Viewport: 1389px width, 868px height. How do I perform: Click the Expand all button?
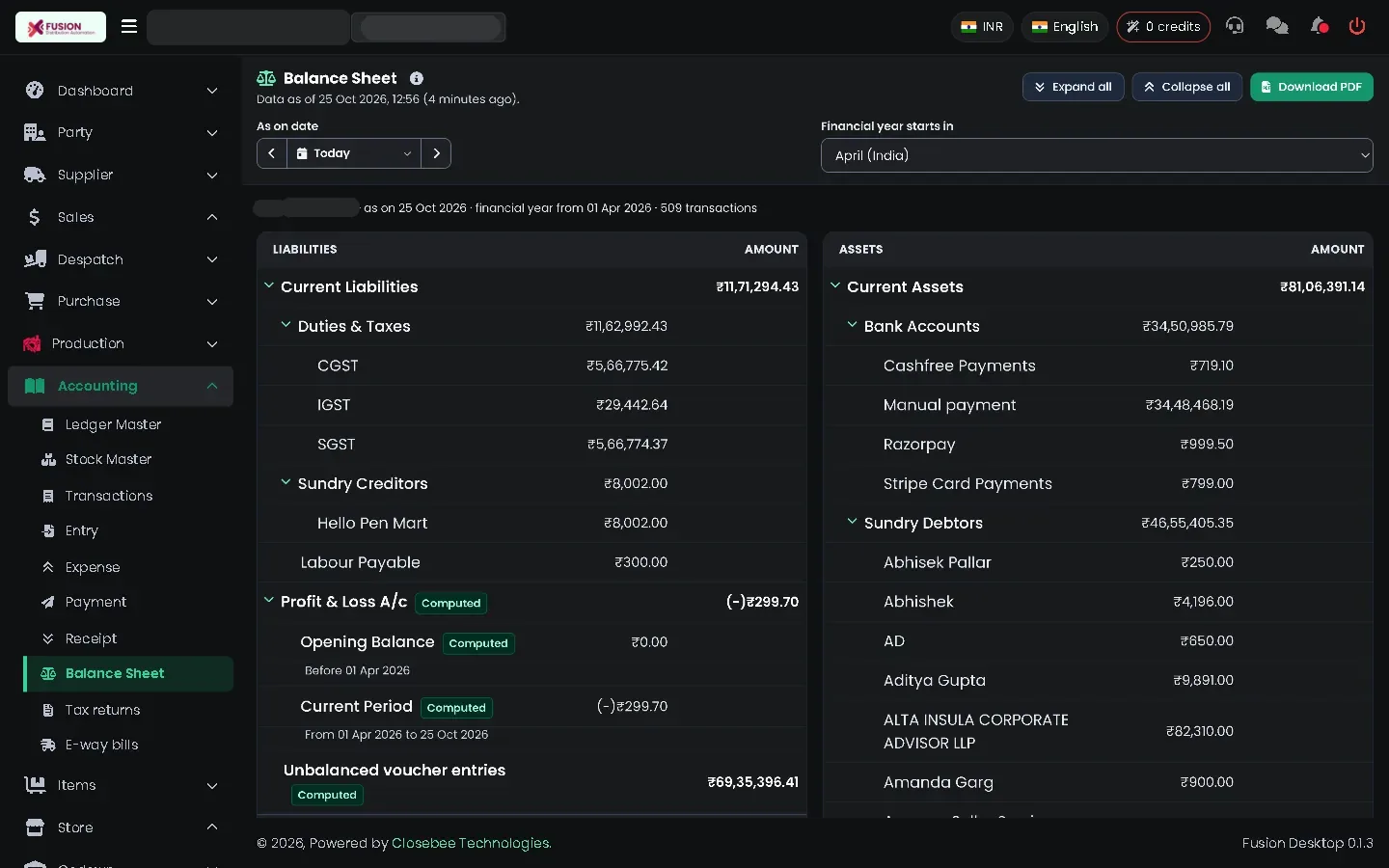(1073, 87)
